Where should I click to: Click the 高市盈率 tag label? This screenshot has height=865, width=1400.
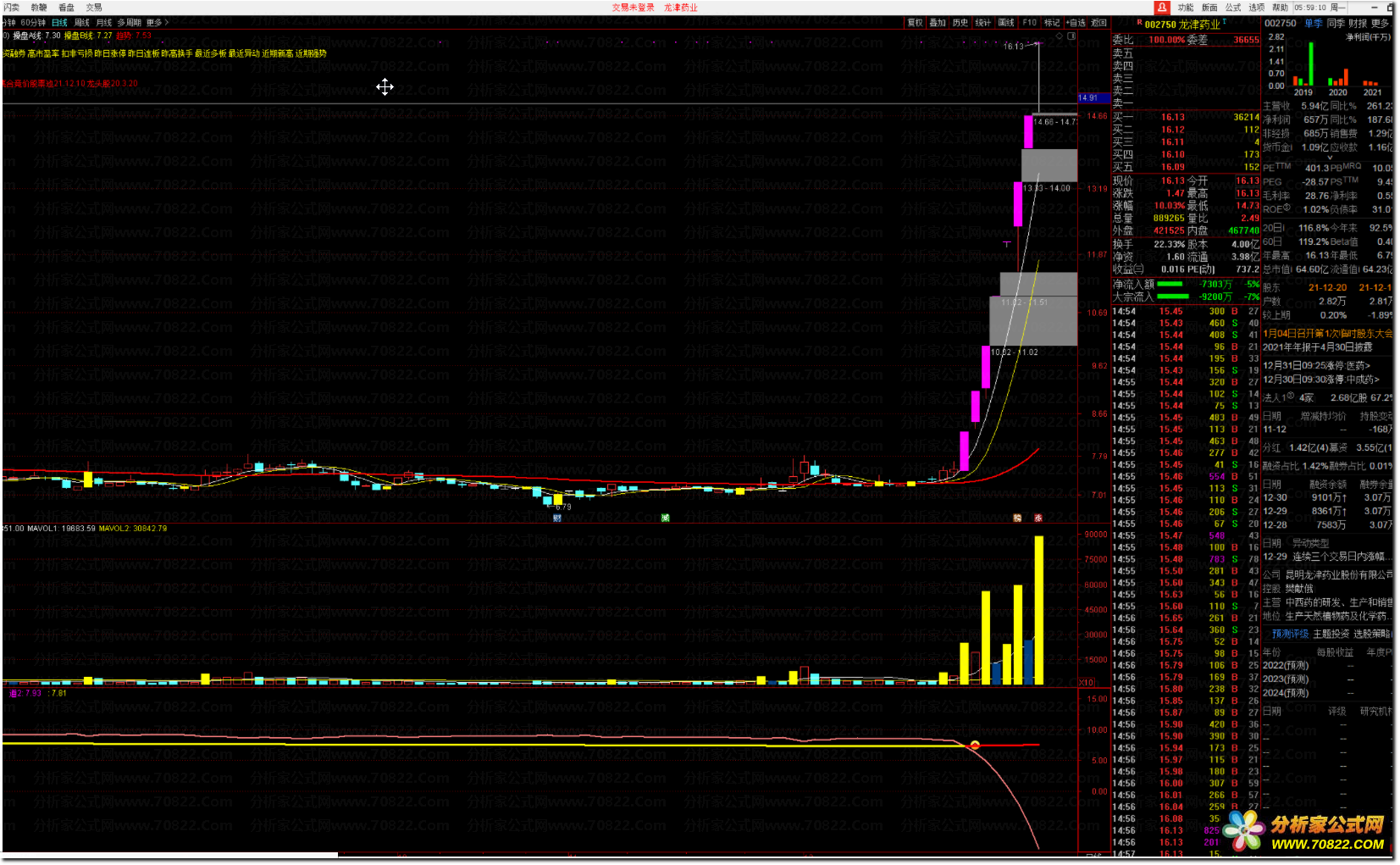43,53
